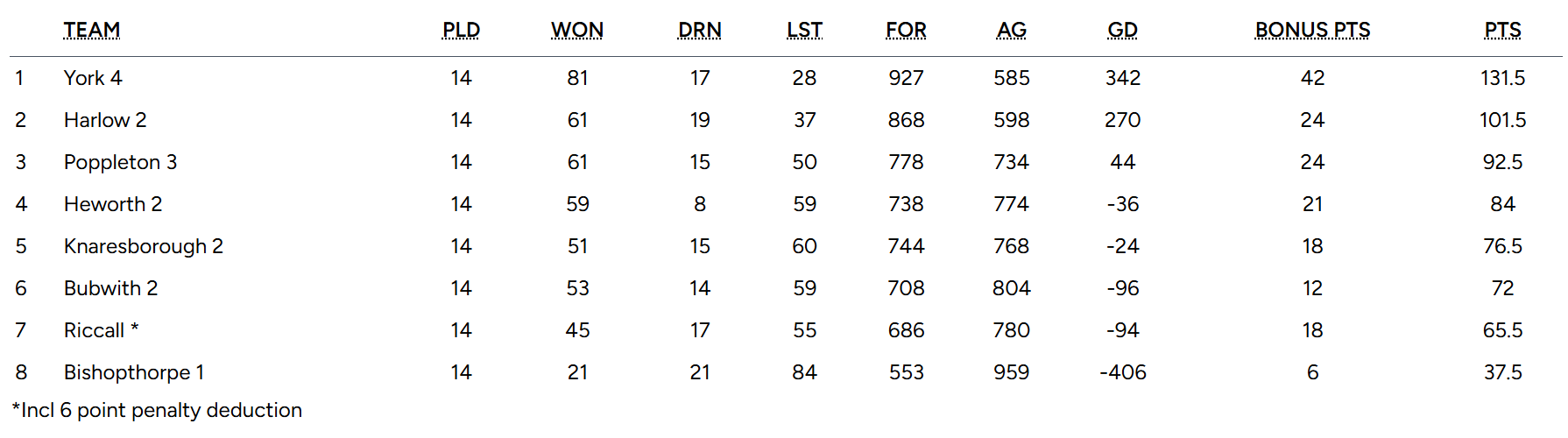This screenshot has width=1568, height=438.
Task: Click the LST column header
Action: pyautogui.click(x=804, y=31)
